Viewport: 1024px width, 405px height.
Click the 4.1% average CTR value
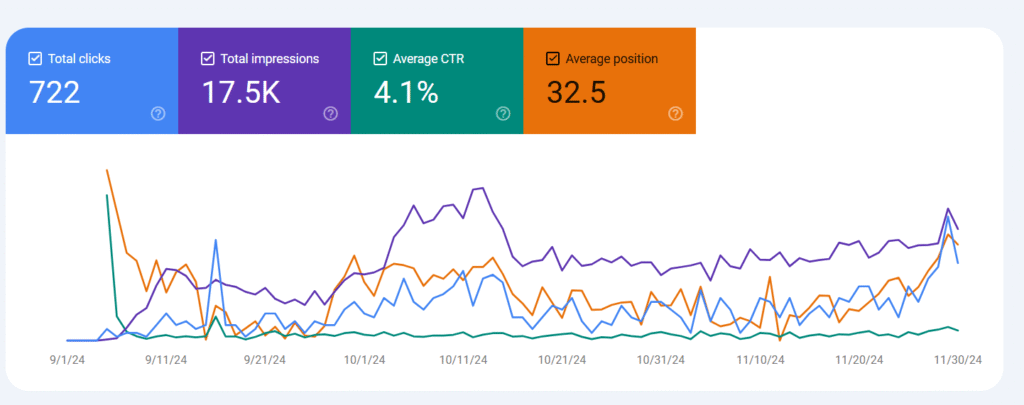pos(406,92)
